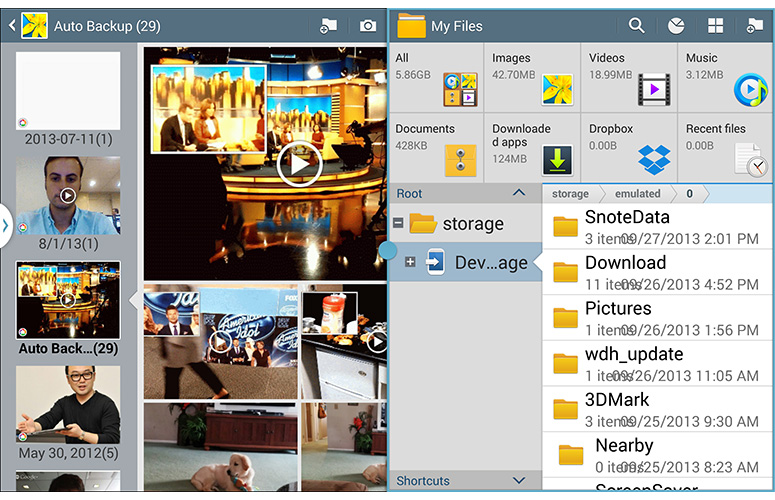Open storage usage pie chart icon
The image size is (775, 500).
coord(676,26)
